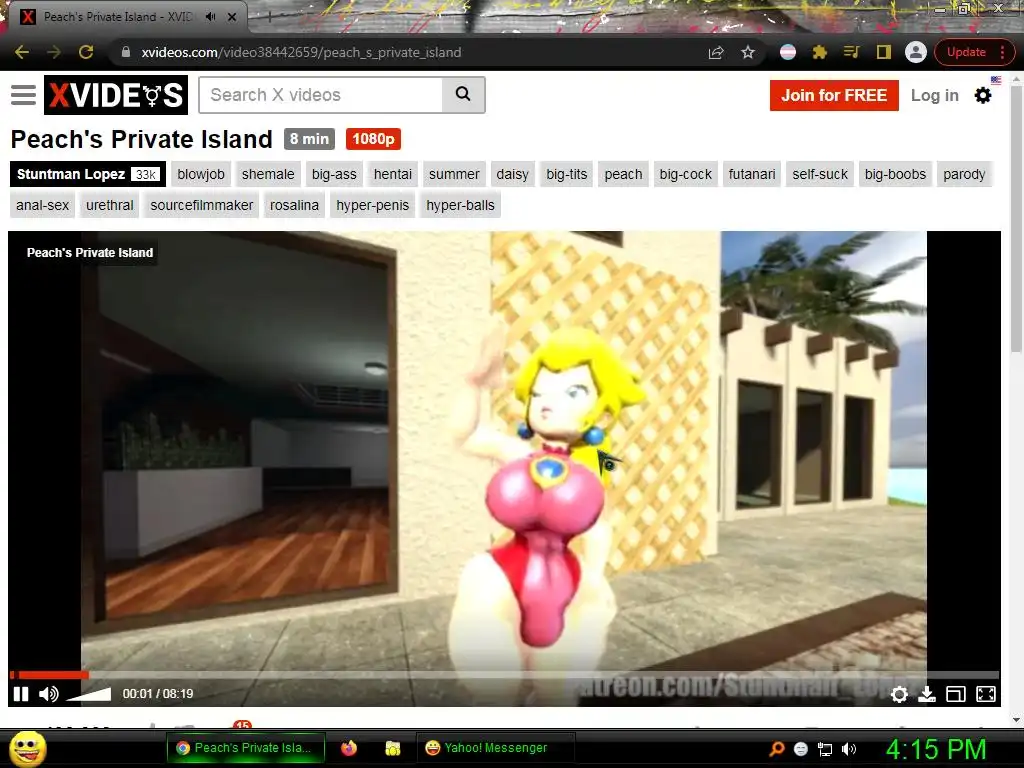Mute the video player sound
The height and width of the screenshot is (768, 1024).
(x=48, y=694)
